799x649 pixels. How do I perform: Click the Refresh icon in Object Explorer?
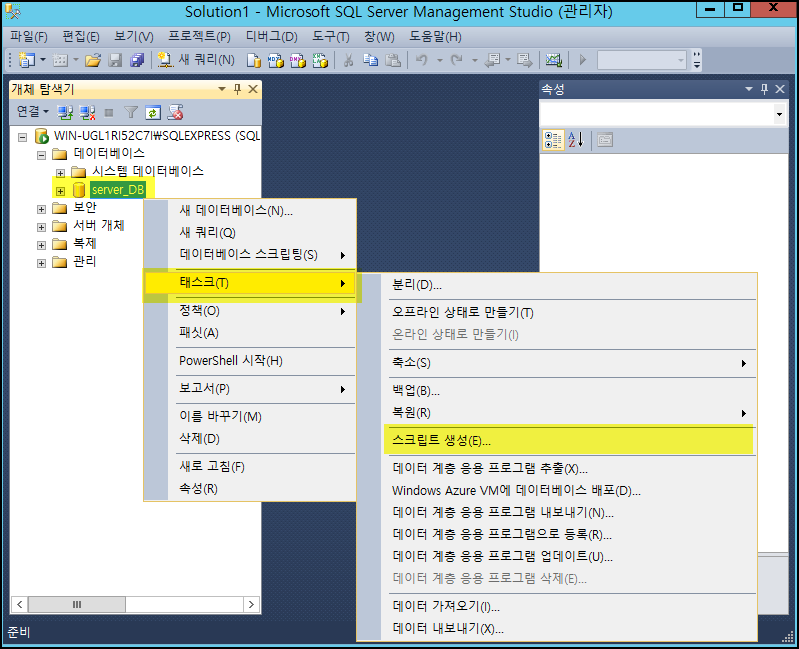[x=153, y=112]
